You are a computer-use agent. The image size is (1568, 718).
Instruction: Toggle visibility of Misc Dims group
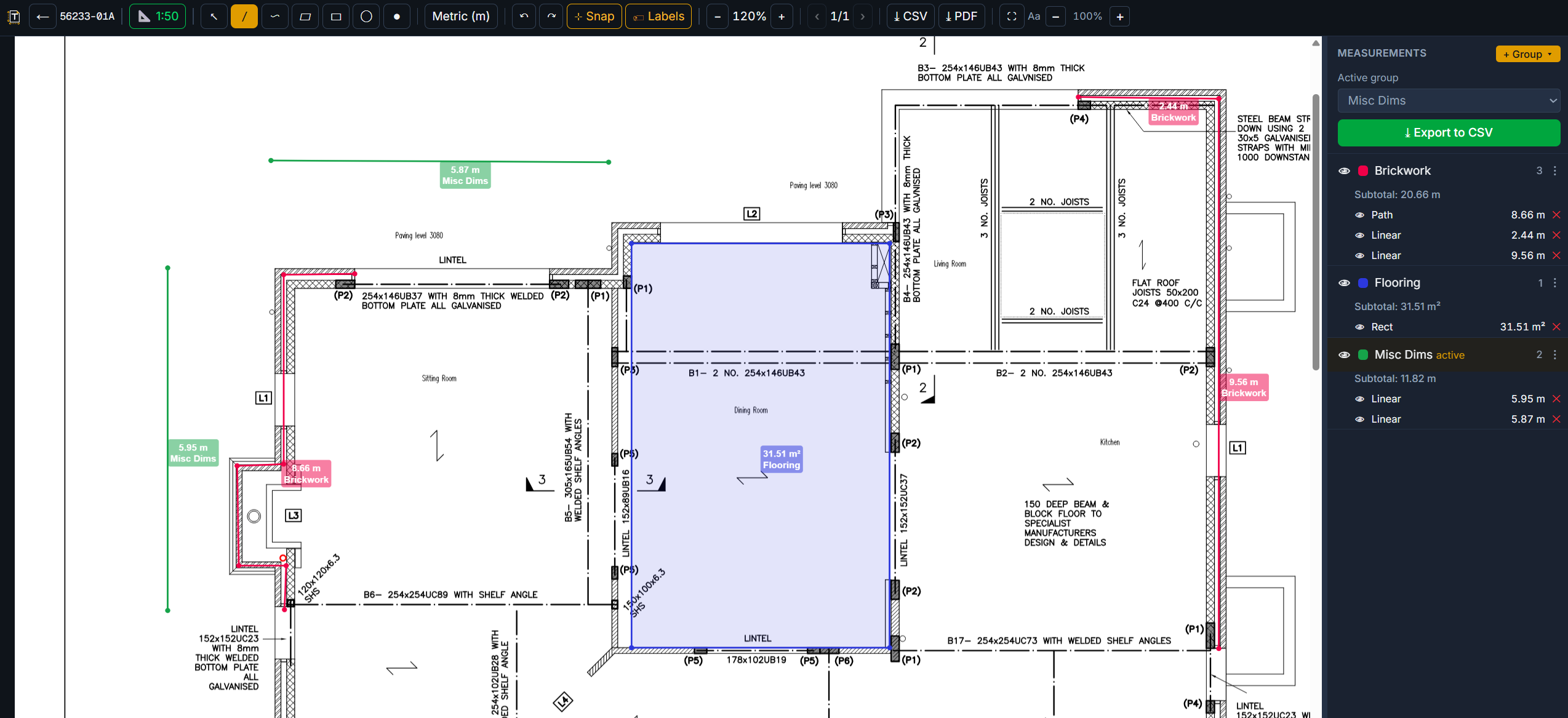point(1345,355)
